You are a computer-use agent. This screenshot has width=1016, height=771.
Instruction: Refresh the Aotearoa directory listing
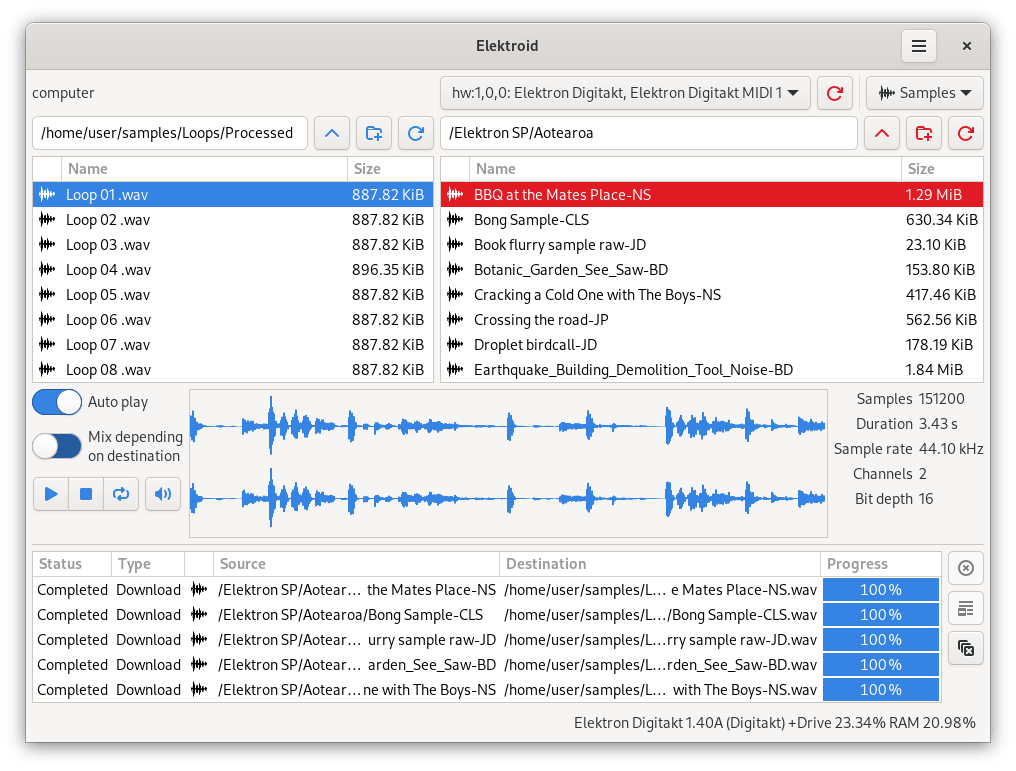point(965,132)
